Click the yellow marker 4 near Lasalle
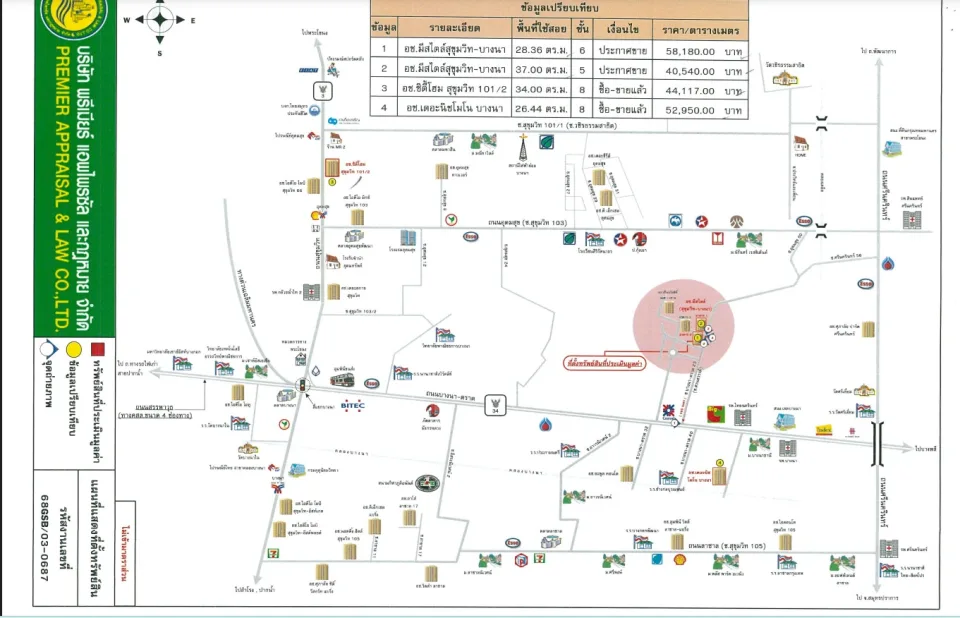 (x=720, y=464)
